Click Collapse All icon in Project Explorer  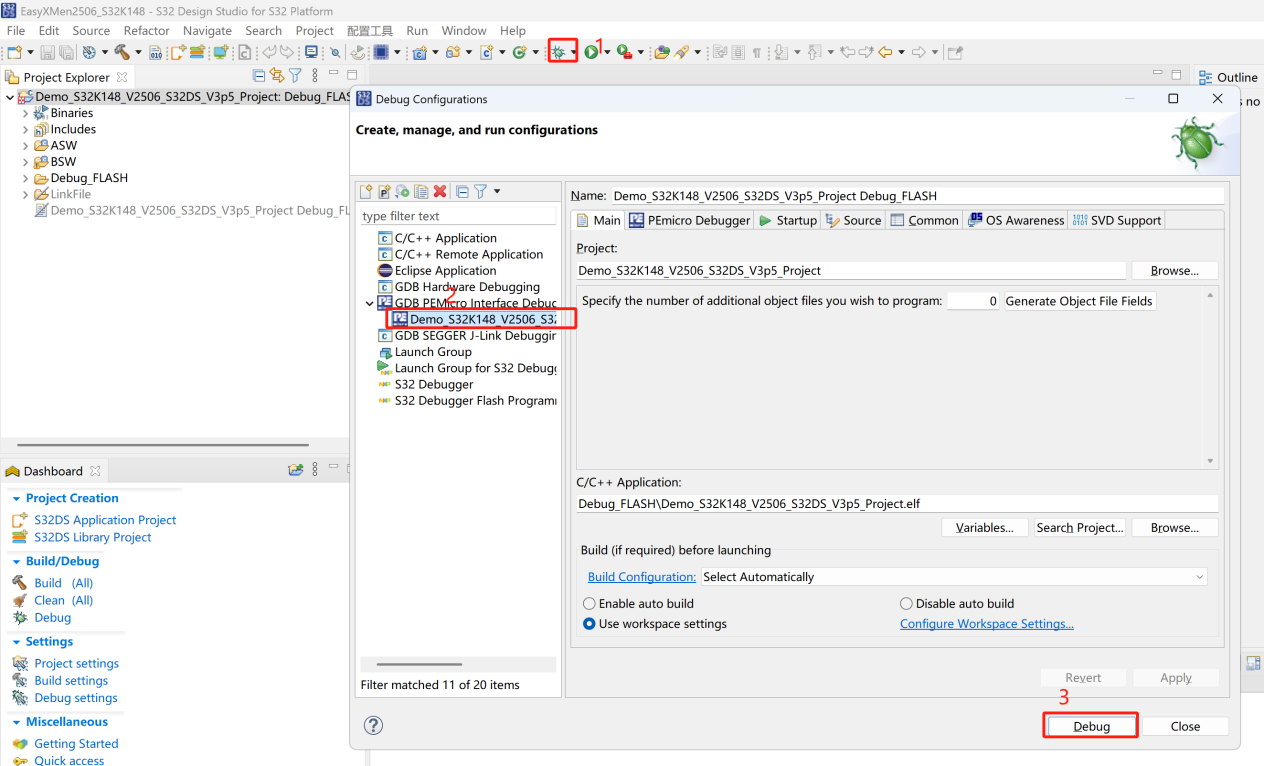(260, 76)
